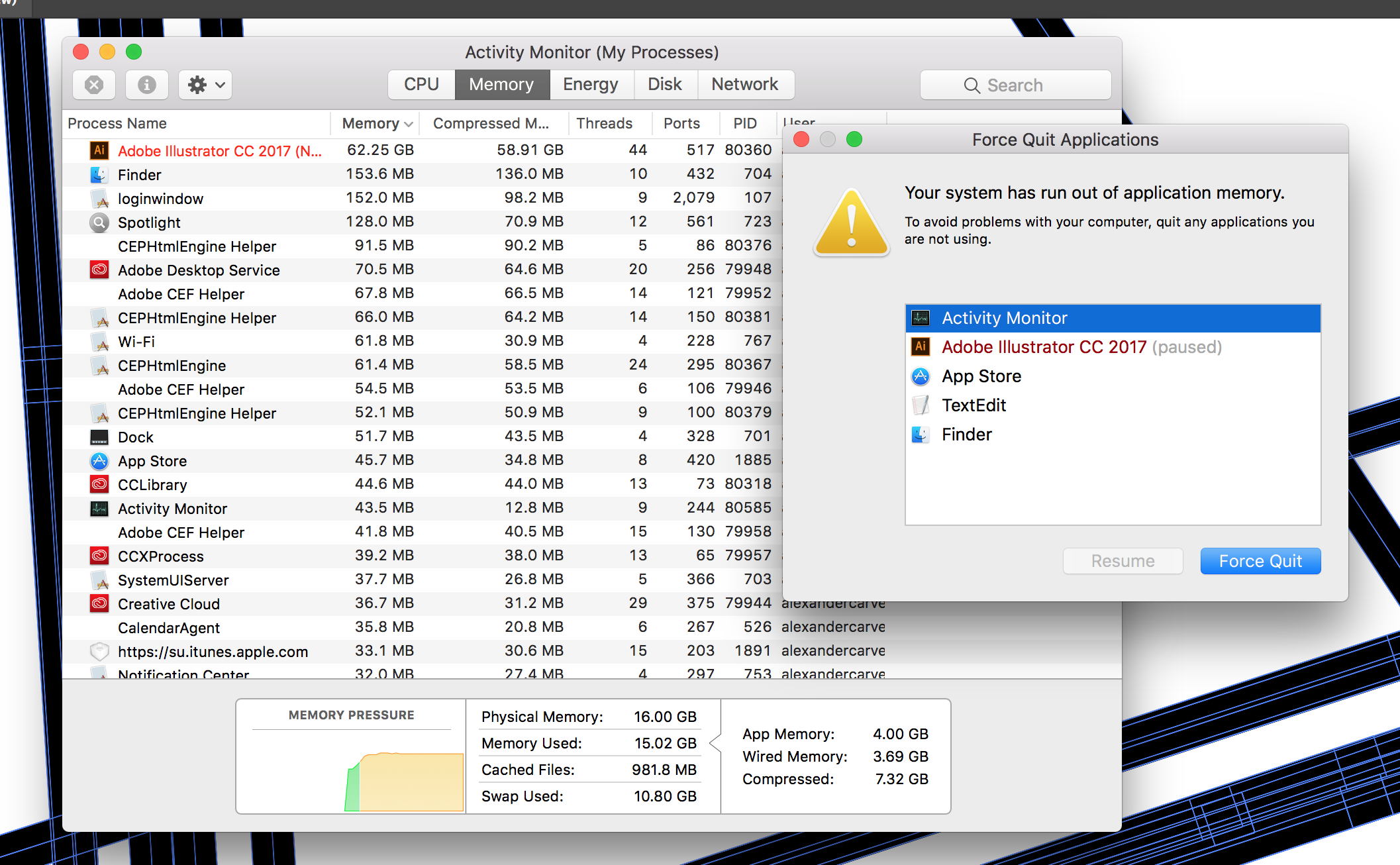Click the SystemUIServer process icon
Viewport: 1400px width, 865px height.
[x=99, y=580]
